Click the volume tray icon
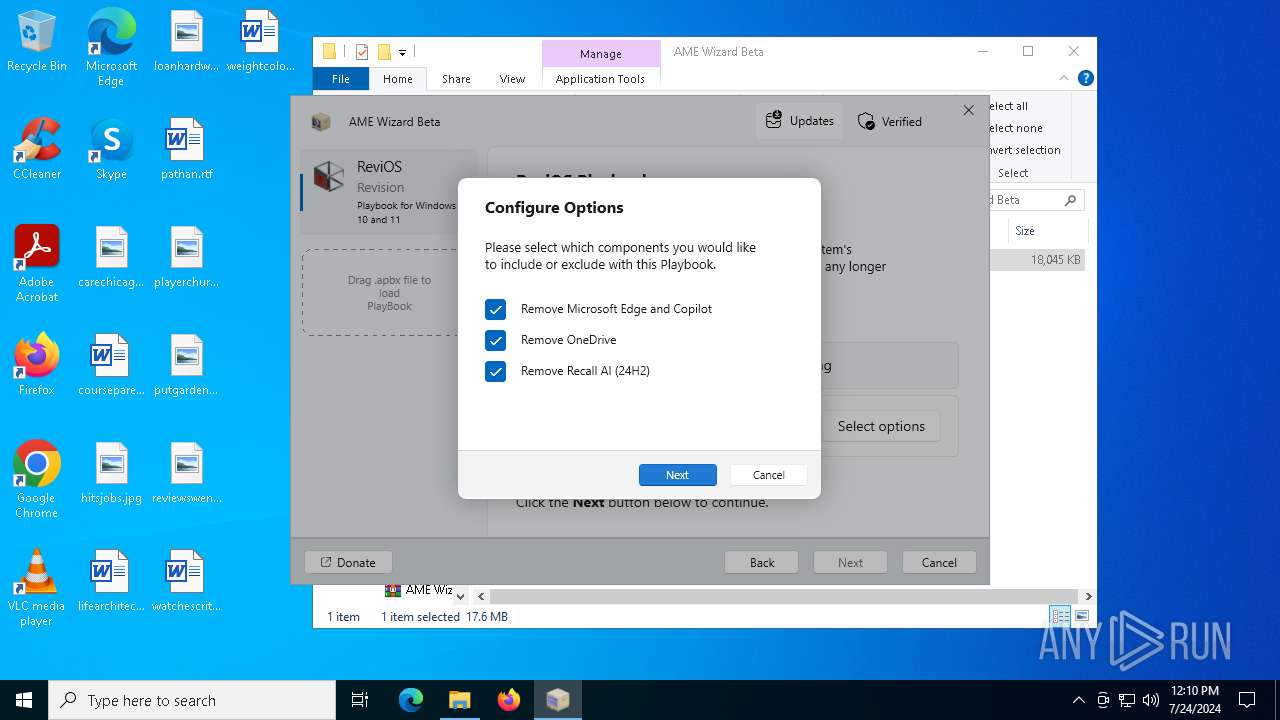The height and width of the screenshot is (720, 1280). pos(1151,700)
